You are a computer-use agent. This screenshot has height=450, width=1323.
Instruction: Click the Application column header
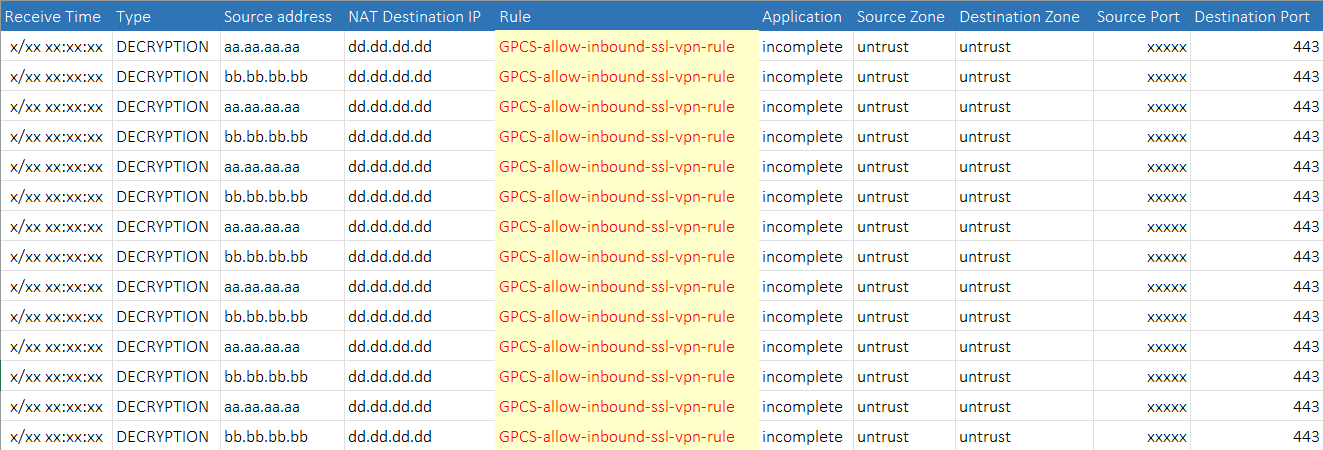point(802,16)
